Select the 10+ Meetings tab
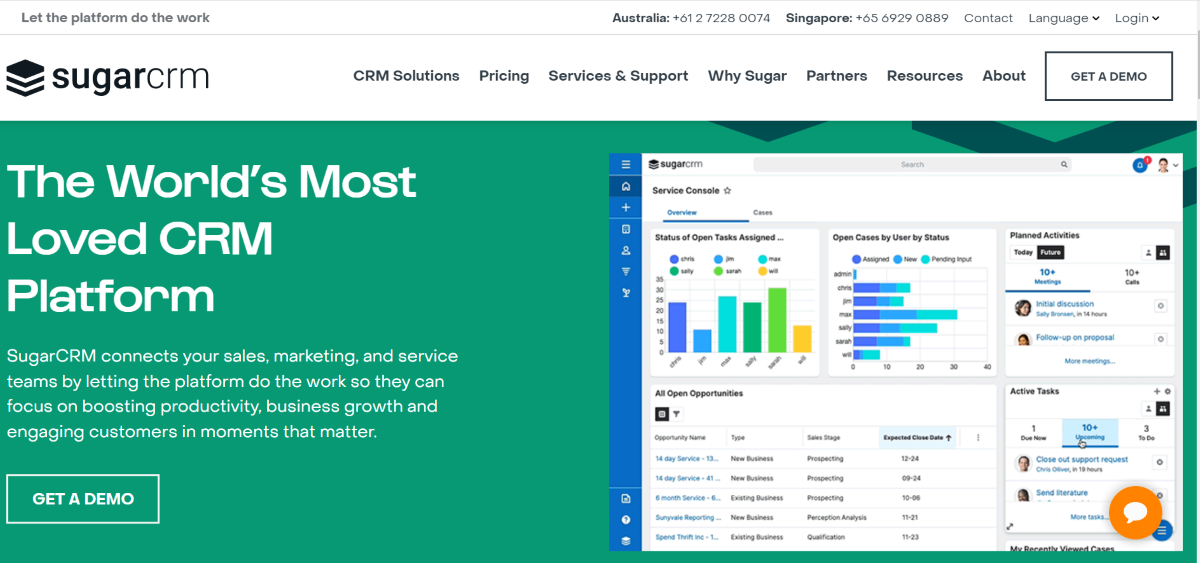 1048,277
